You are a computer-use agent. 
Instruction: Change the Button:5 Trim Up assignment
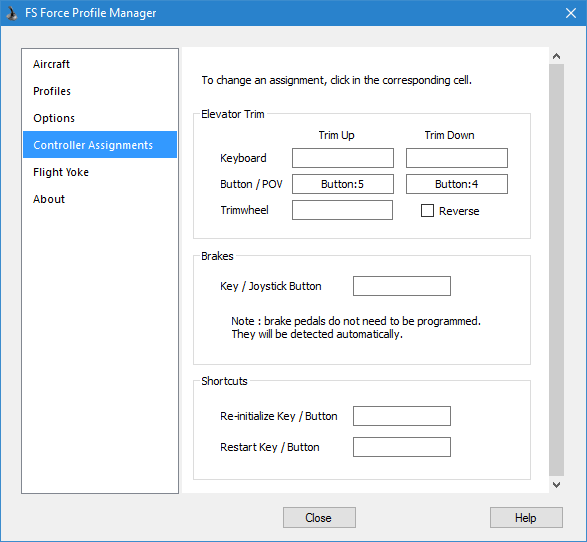pyautogui.click(x=343, y=184)
